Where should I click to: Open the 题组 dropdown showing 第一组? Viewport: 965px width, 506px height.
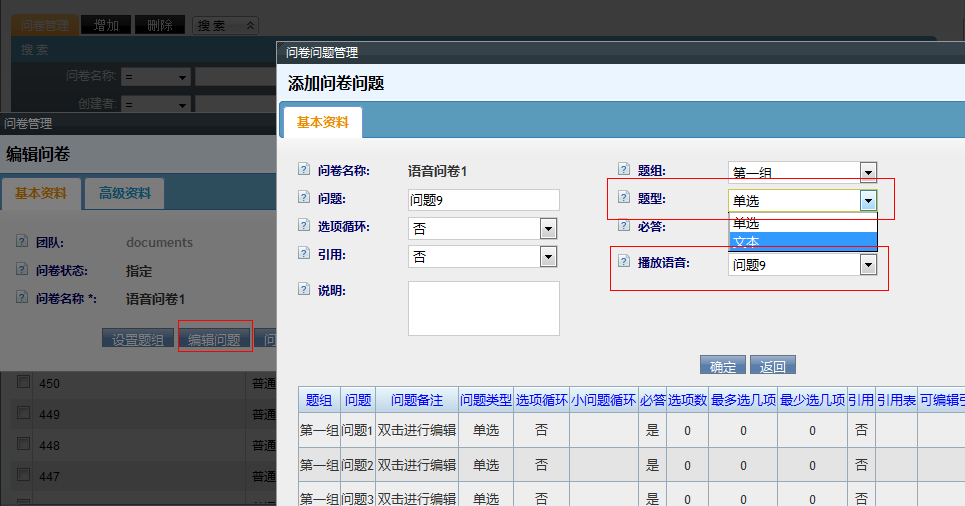868,173
